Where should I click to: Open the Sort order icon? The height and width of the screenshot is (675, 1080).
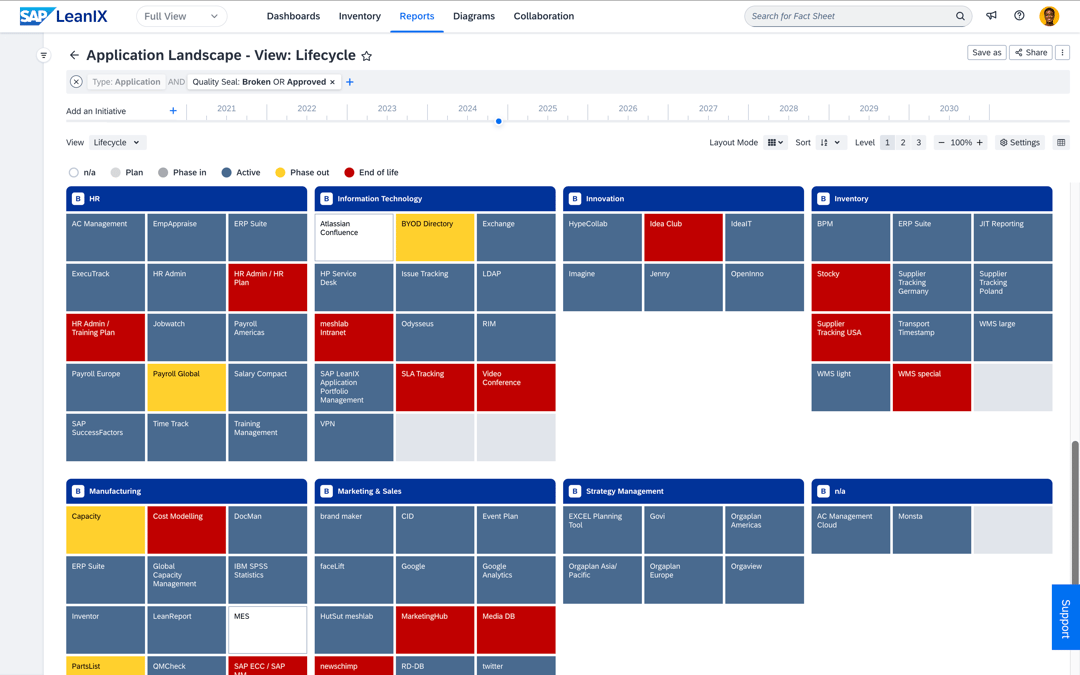pyautogui.click(x=824, y=142)
